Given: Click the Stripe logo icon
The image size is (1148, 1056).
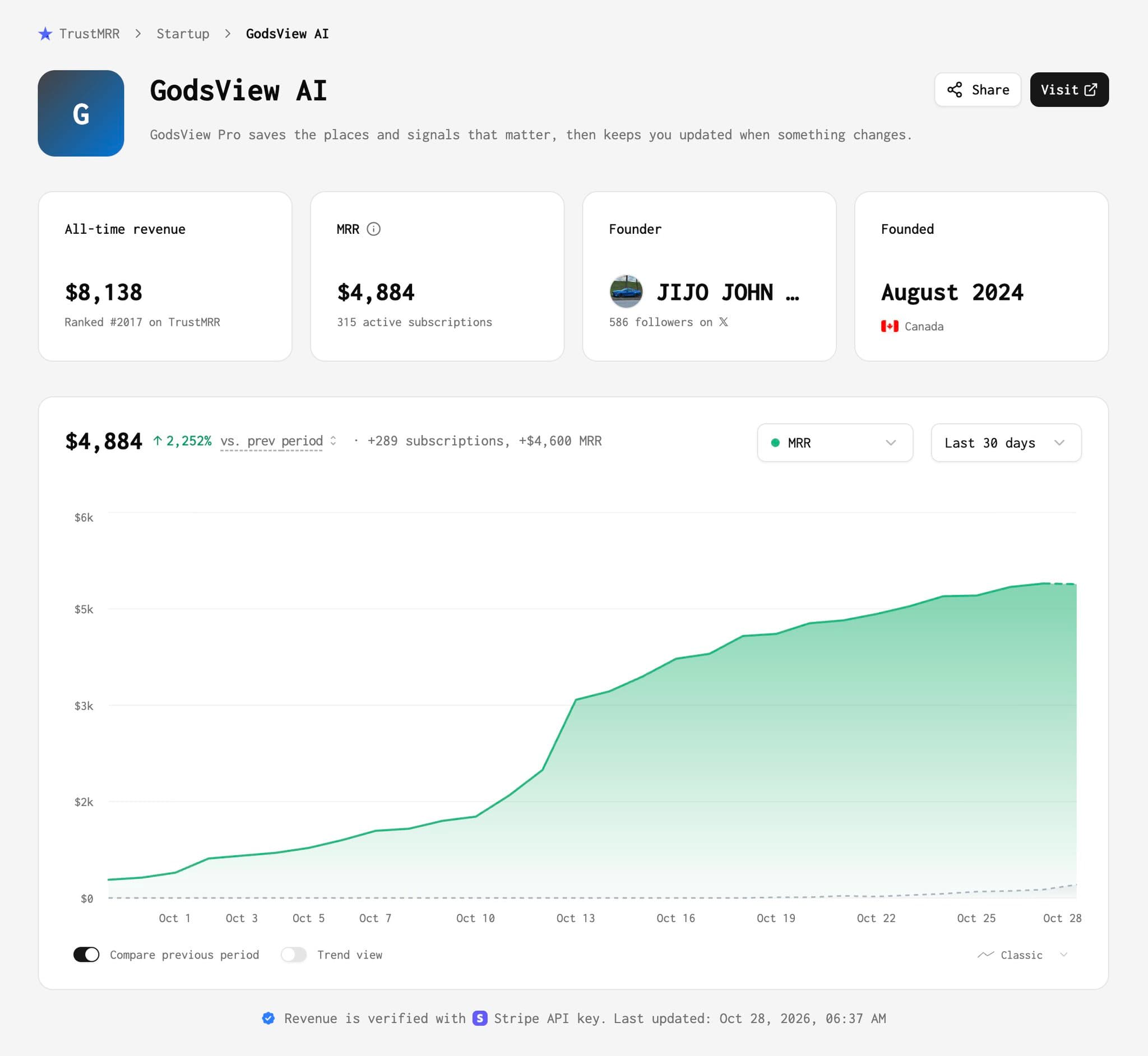Looking at the screenshot, I should [479, 1018].
